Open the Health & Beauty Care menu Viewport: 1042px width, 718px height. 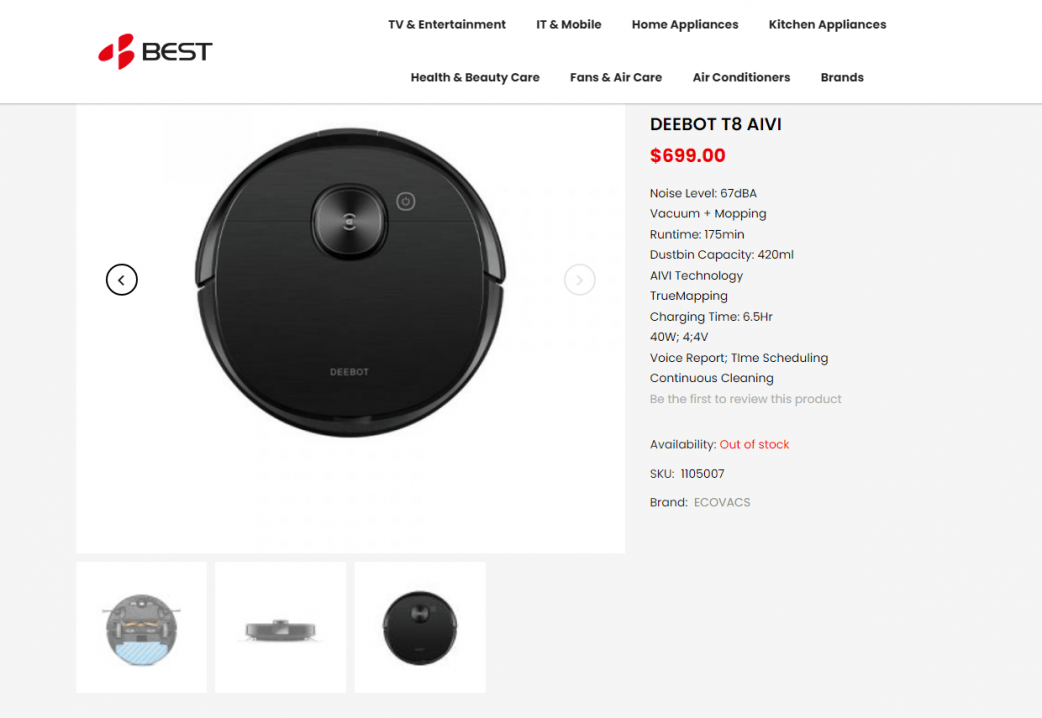pyautogui.click(x=475, y=77)
